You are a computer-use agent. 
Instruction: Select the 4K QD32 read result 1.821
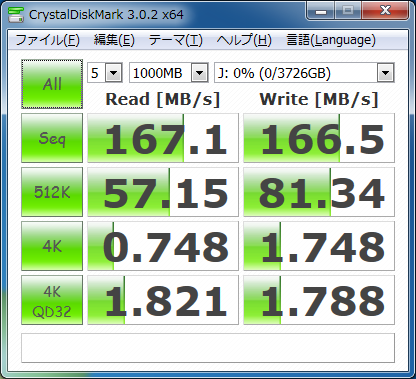(163, 300)
